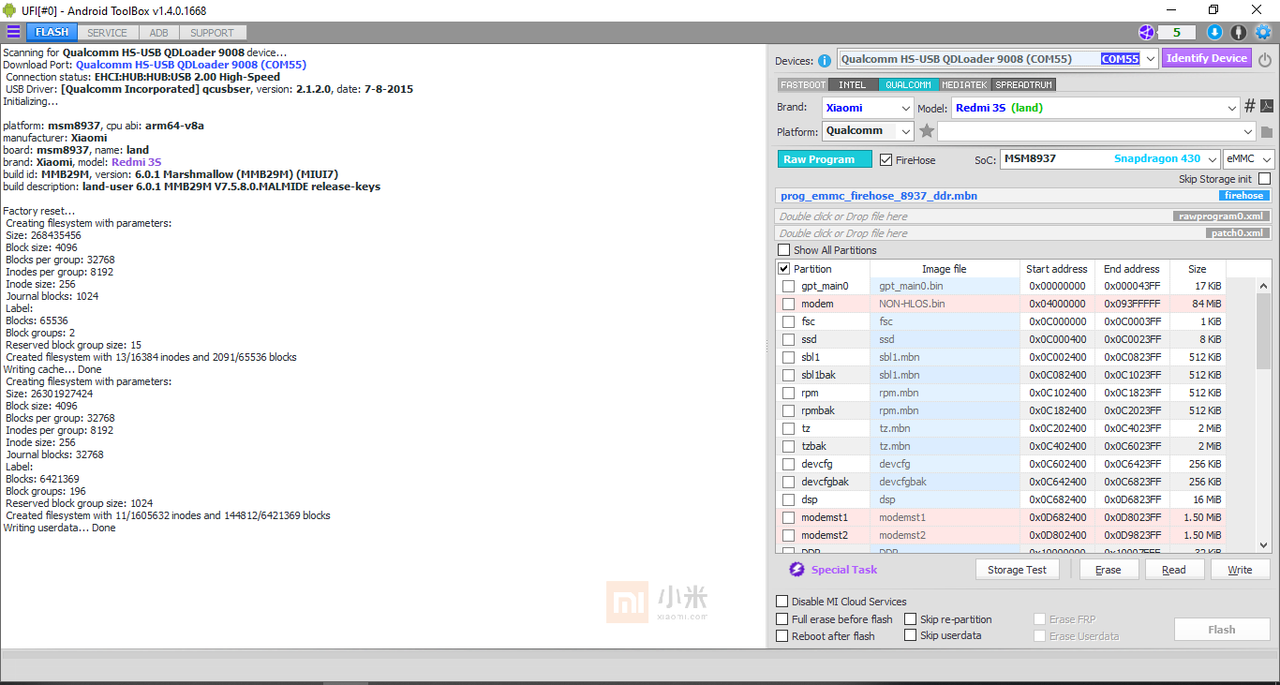The height and width of the screenshot is (685, 1280).
Task: Open the hamburger main menu icon
Action: [x=13, y=32]
